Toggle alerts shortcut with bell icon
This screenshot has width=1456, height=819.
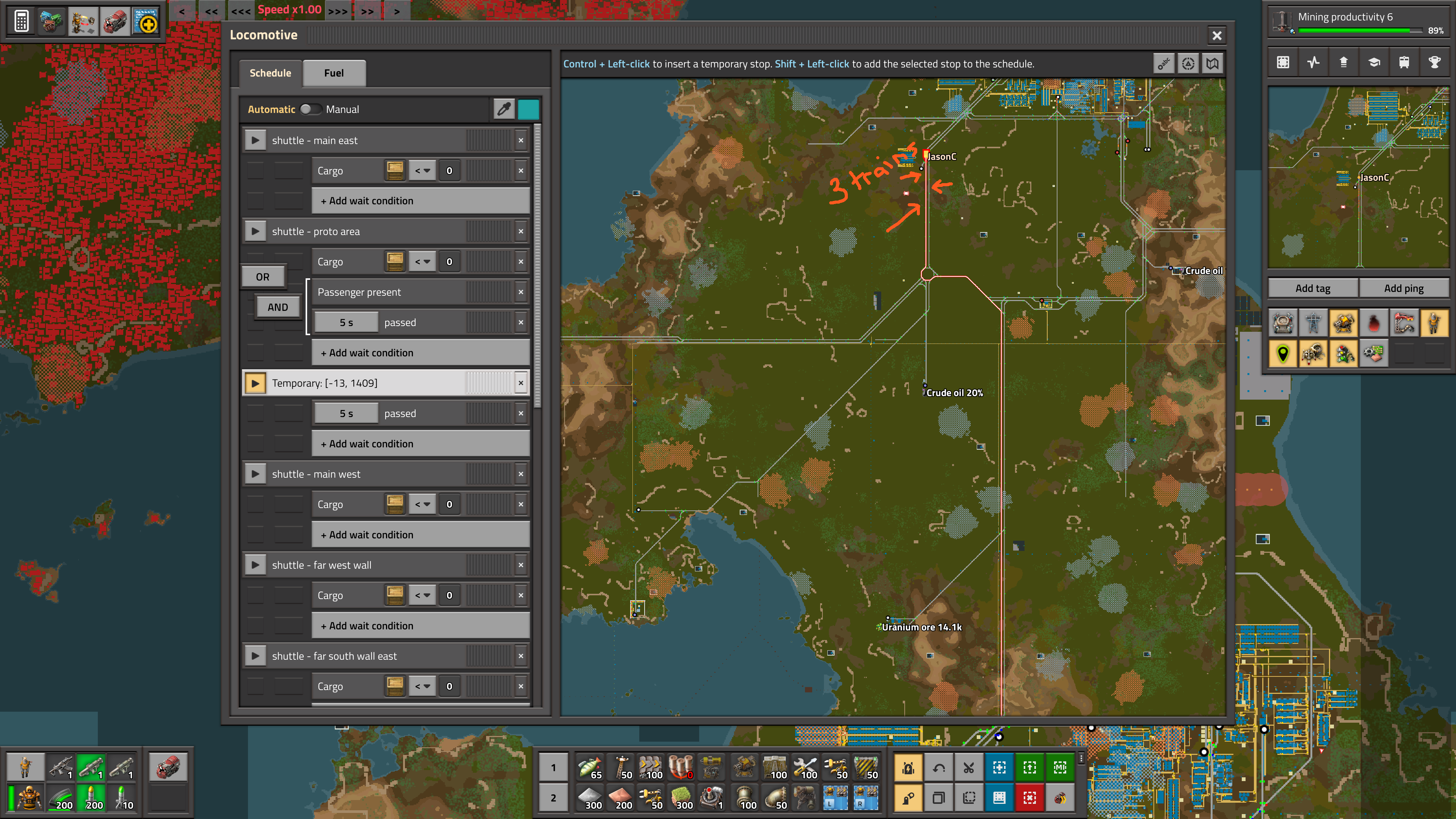tap(908, 767)
